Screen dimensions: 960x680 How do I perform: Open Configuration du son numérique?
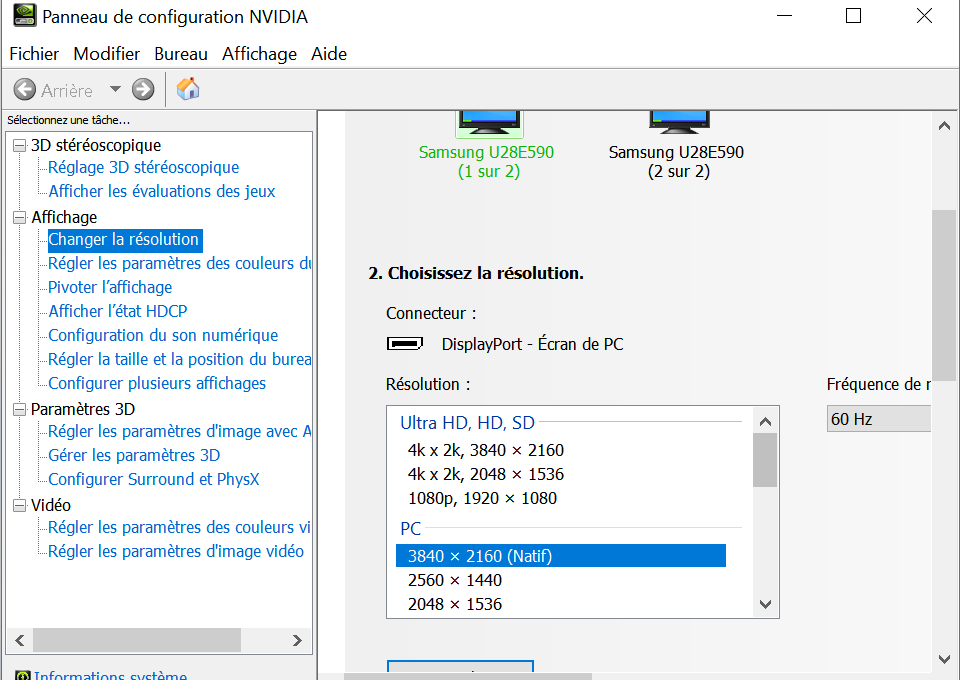163,335
